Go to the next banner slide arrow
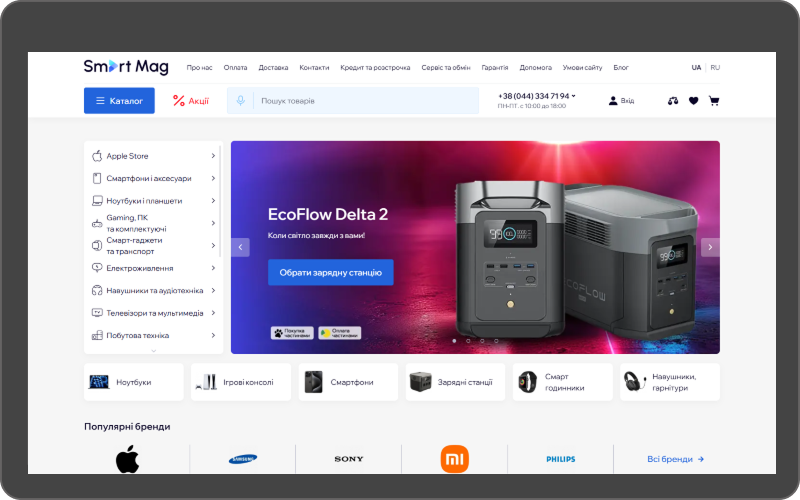 (x=710, y=247)
